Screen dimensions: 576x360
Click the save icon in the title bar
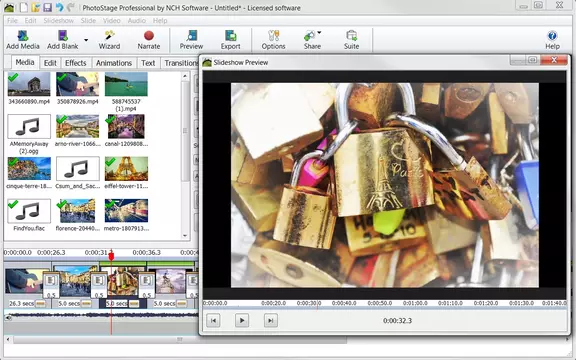point(47,7)
